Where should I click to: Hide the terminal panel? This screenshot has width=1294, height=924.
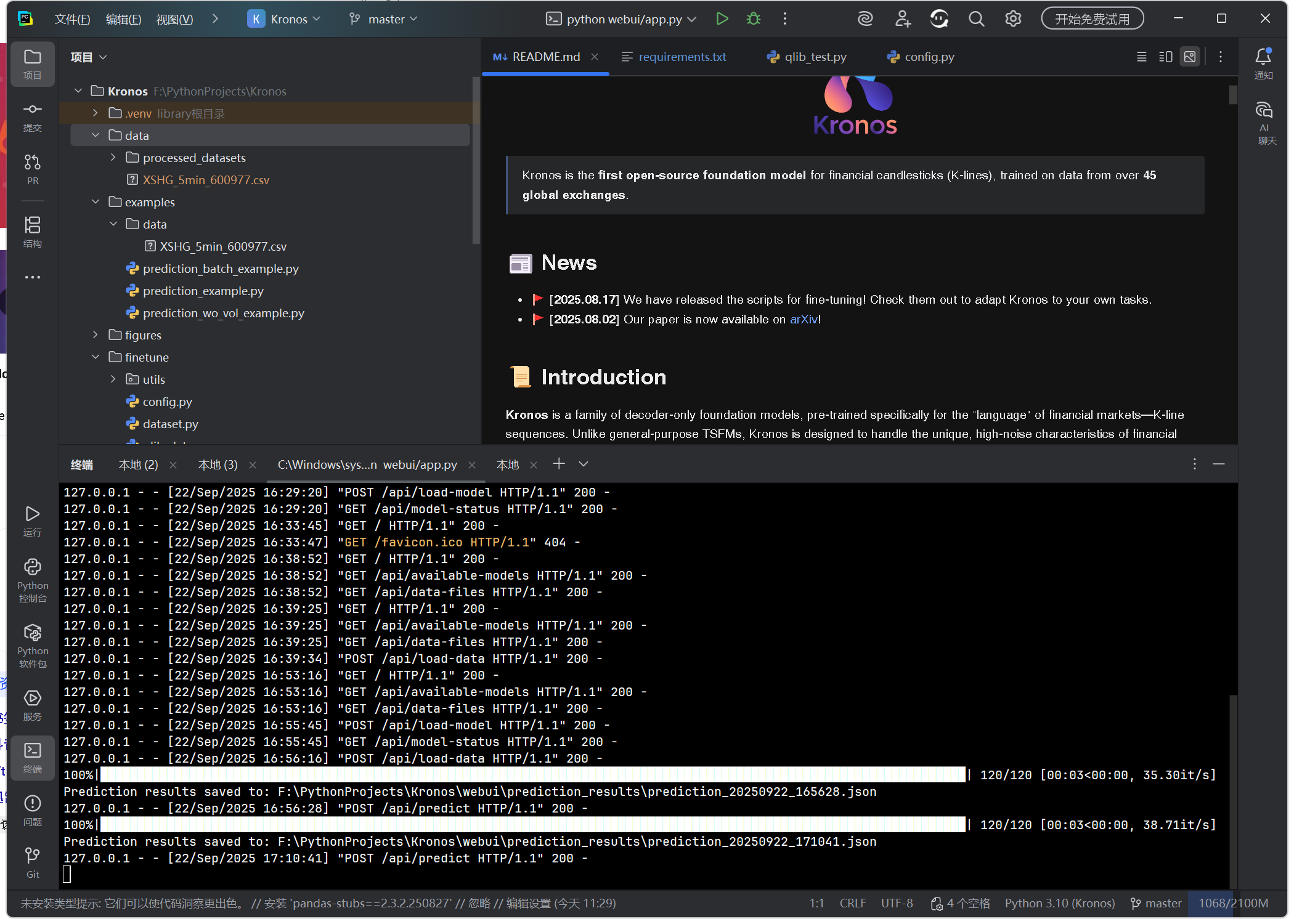[1218, 464]
